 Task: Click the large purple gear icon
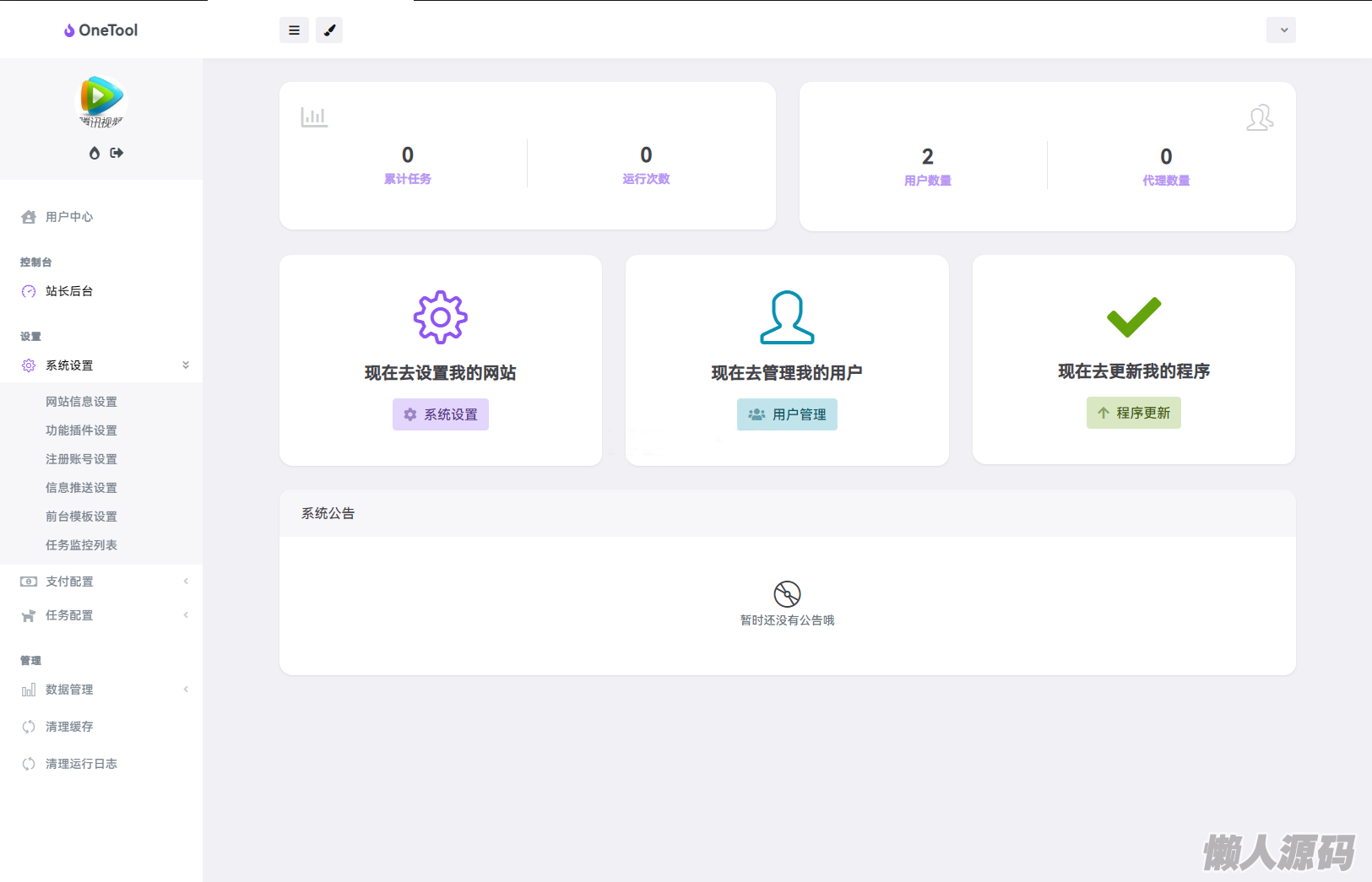pos(441,317)
